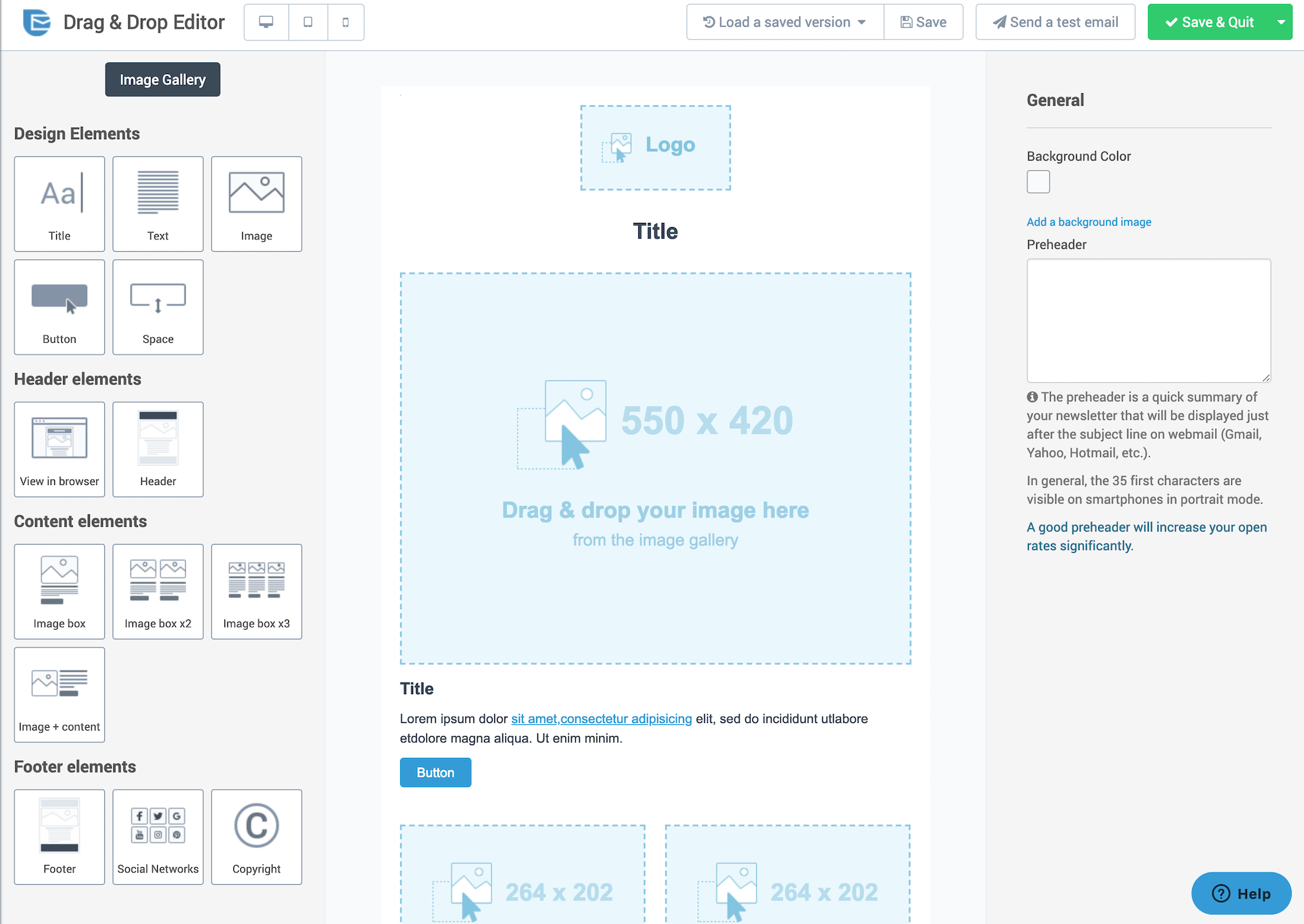Screen dimensions: 1304x924
Task: Click Add a background image link
Action: click(1088, 222)
